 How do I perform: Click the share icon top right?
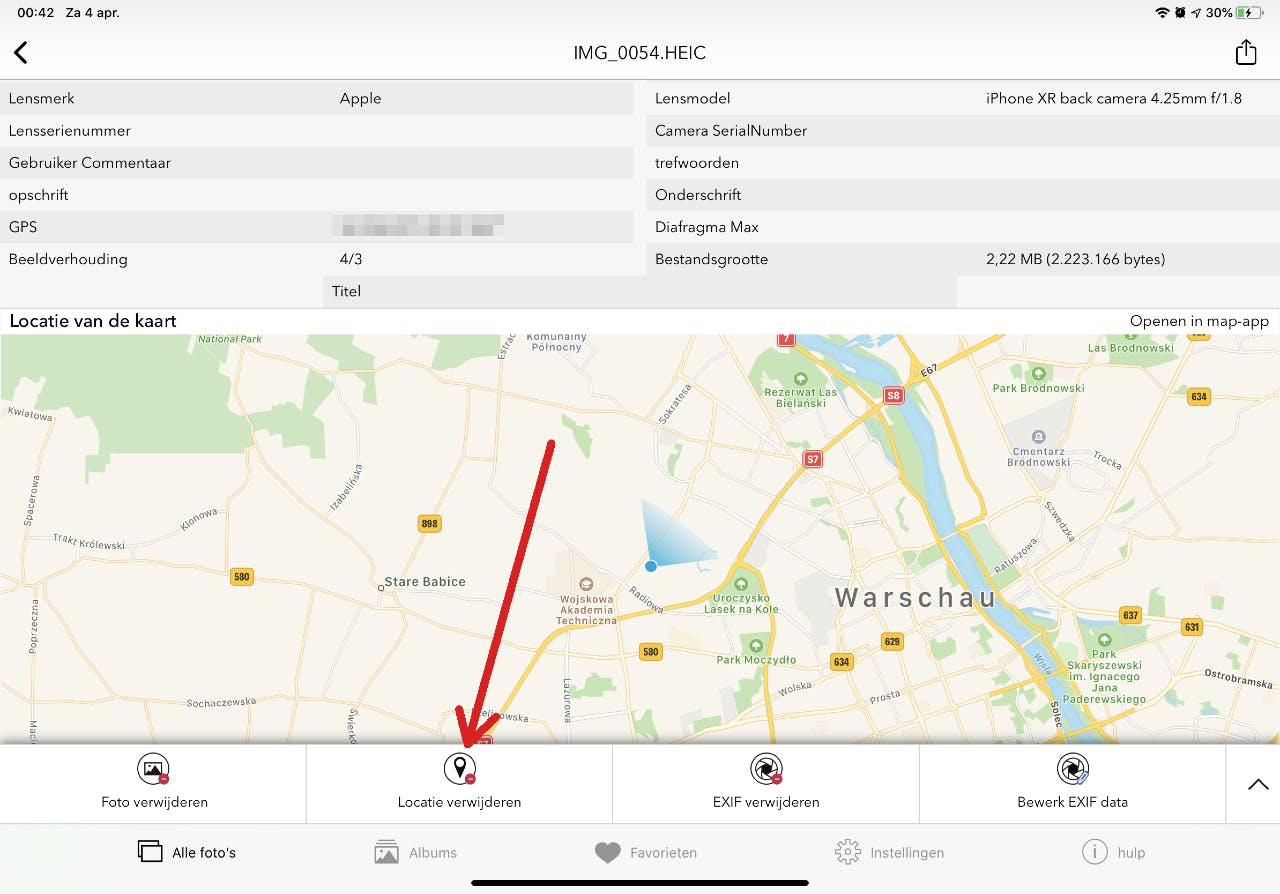(1245, 52)
